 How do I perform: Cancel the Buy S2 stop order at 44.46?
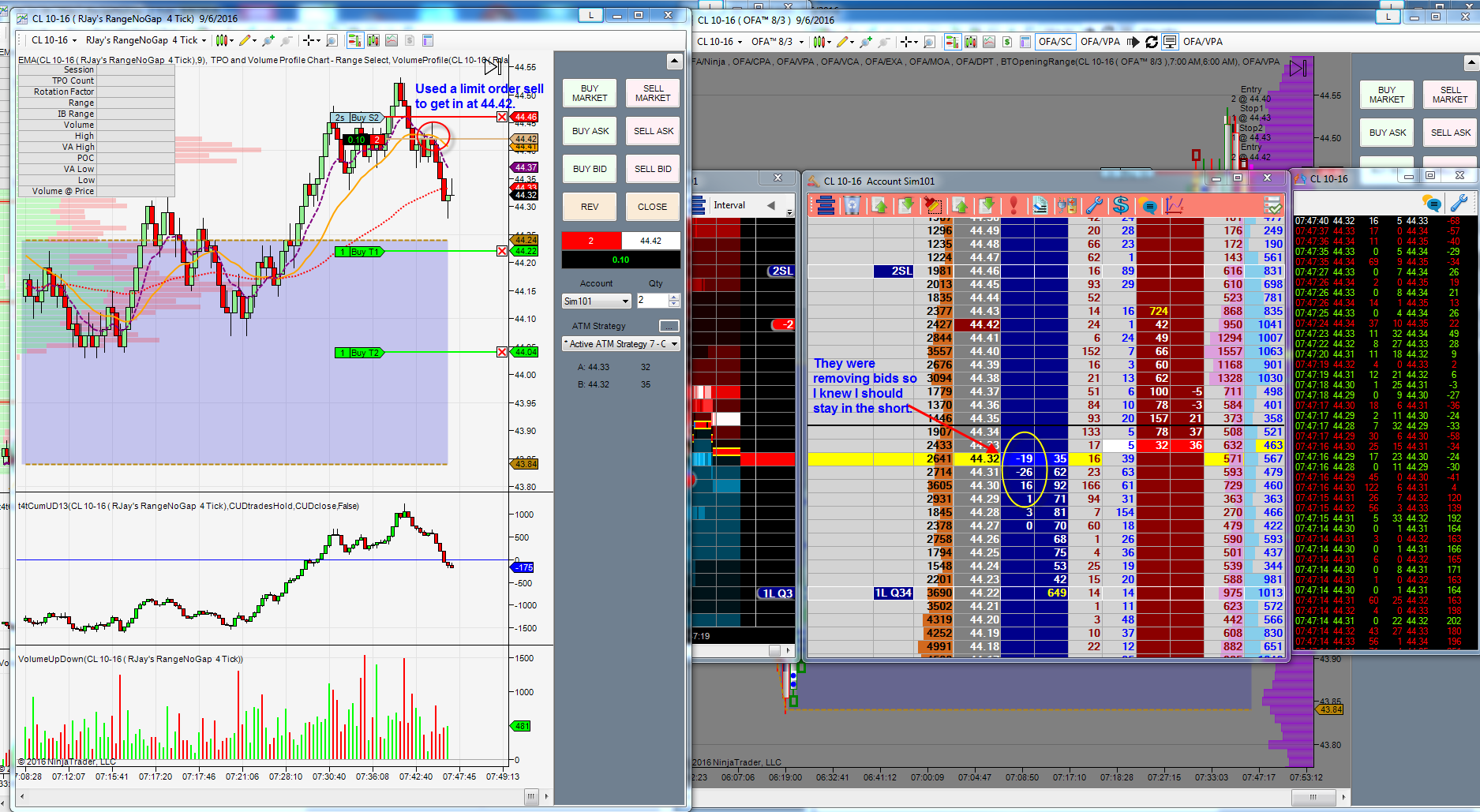tap(502, 117)
